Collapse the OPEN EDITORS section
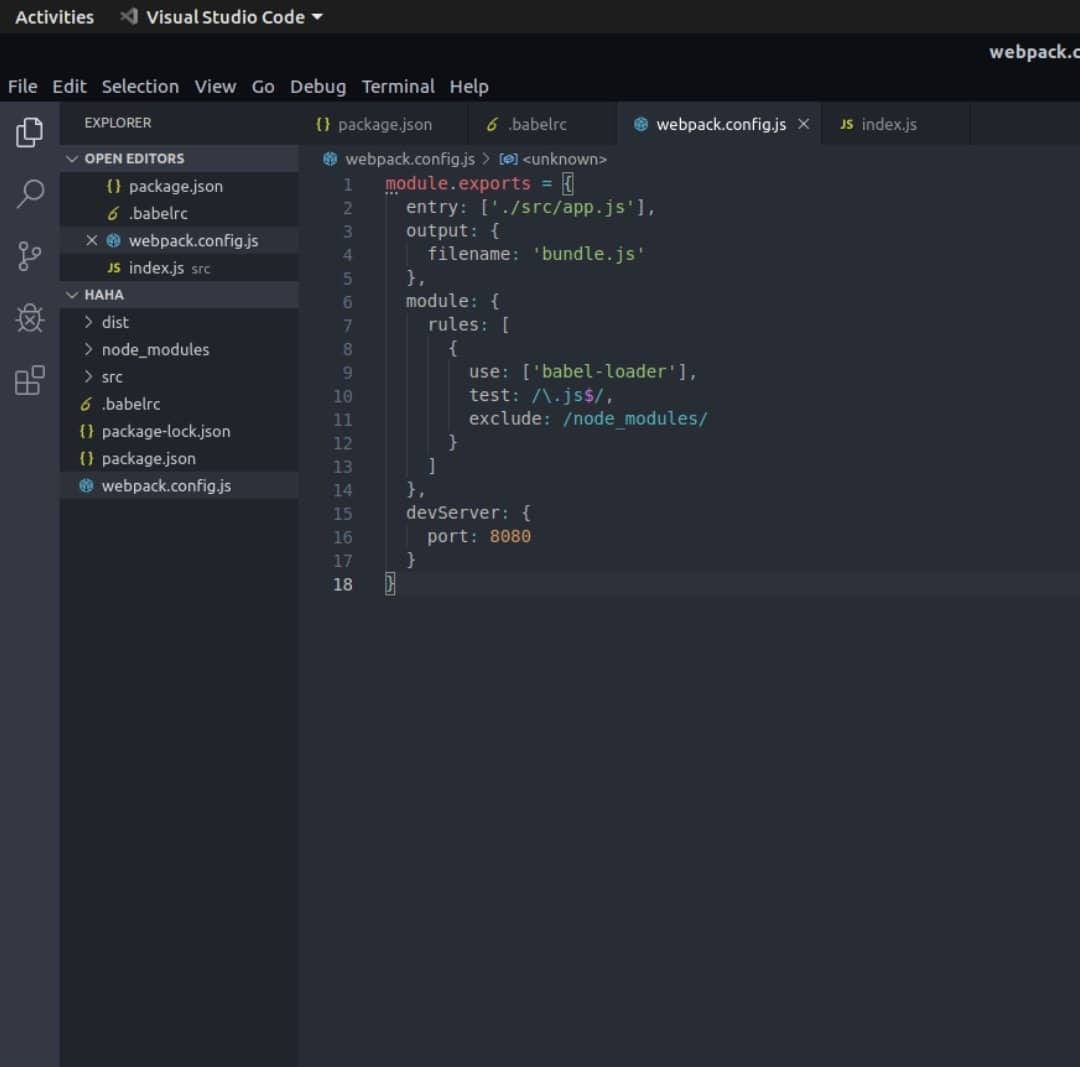1080x1067 pixels. 72,158
